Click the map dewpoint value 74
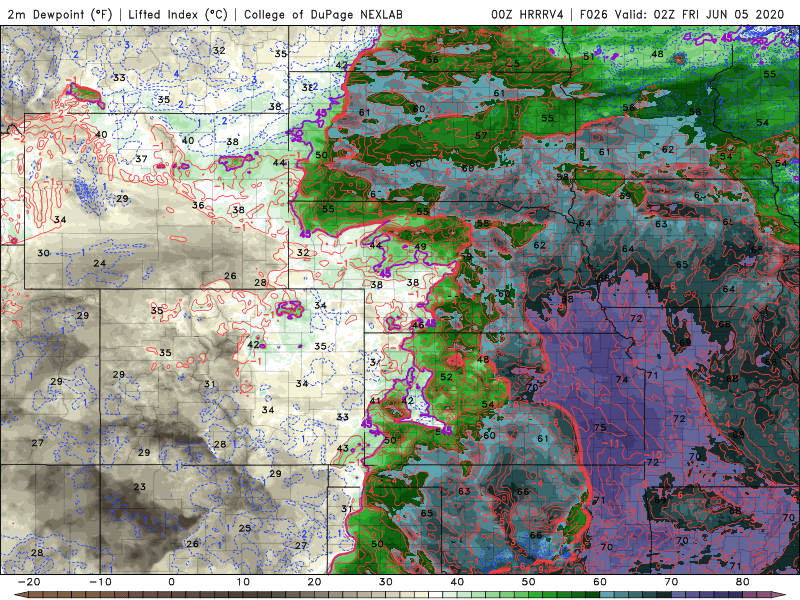 [622, 379]
